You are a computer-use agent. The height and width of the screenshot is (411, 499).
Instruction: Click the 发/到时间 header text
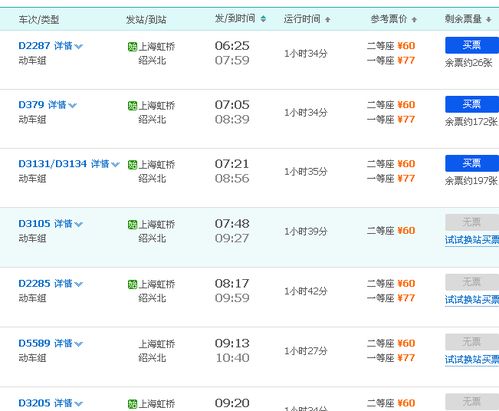235,18
